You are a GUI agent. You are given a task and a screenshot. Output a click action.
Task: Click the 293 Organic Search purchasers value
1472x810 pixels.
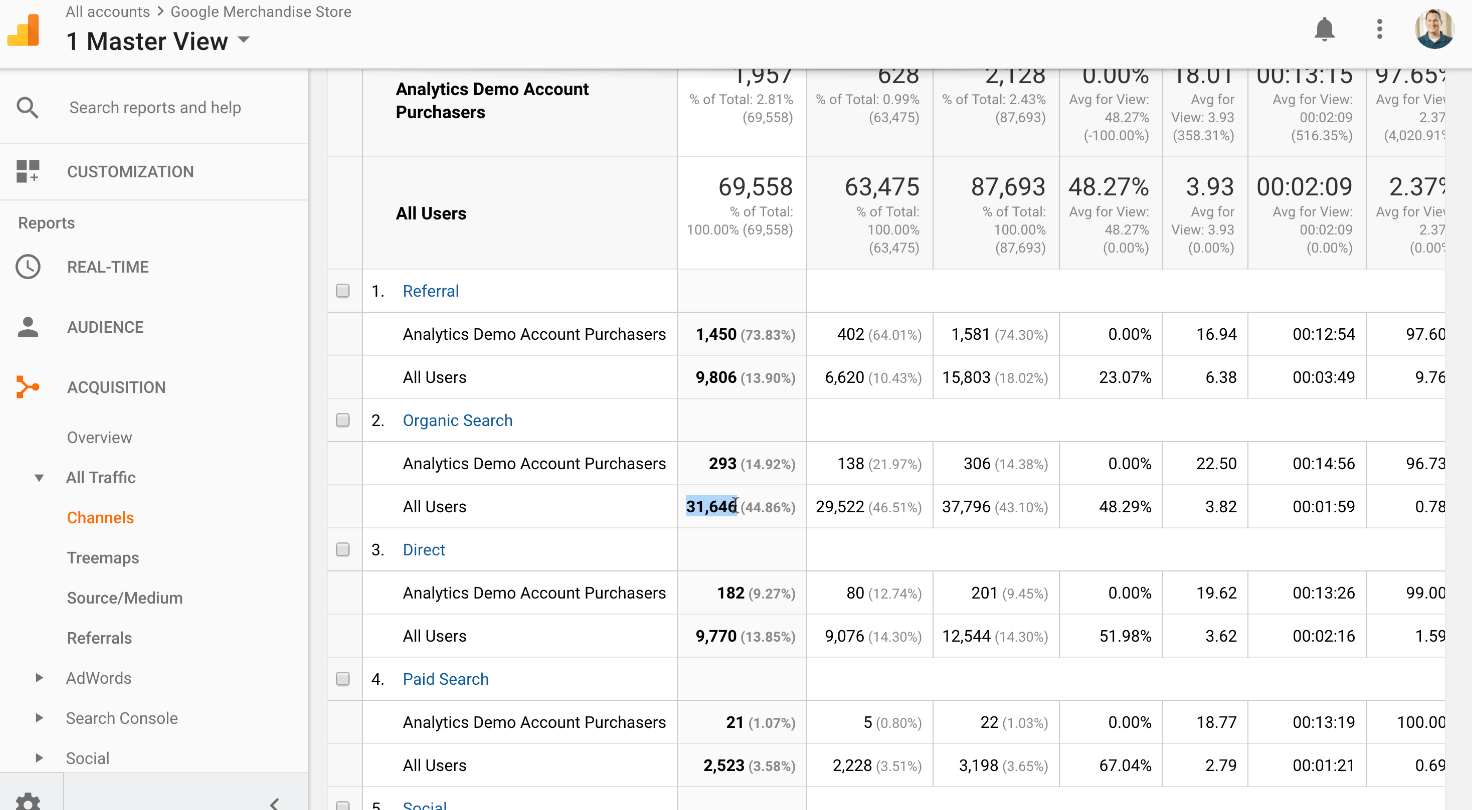point(723,464)
